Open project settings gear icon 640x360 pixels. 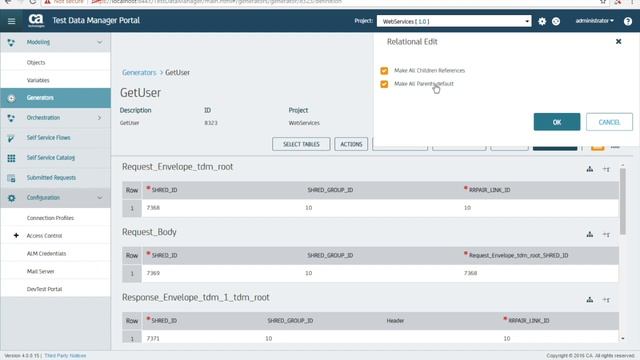pyautogui.click(x=542, y=21)
